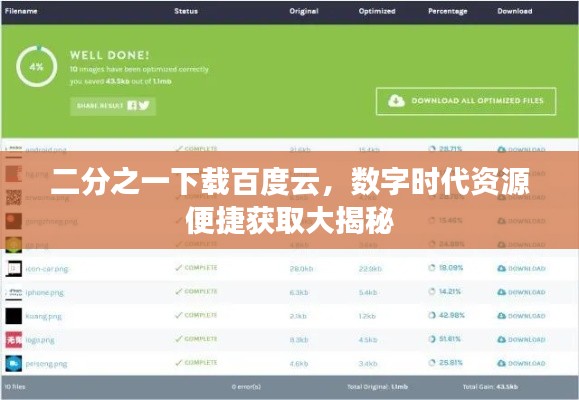This screenshot has width=579, height=400.
Task: Open the logo.png red thumbnail
Action: point(14,339)
